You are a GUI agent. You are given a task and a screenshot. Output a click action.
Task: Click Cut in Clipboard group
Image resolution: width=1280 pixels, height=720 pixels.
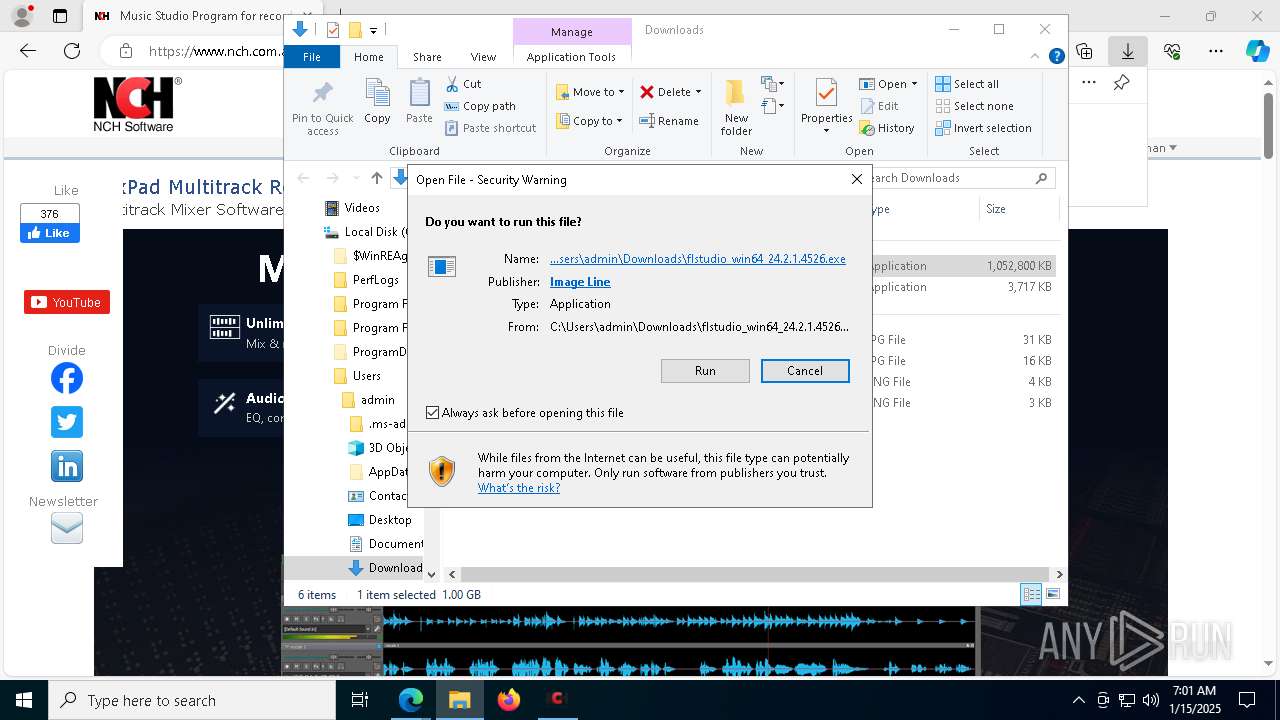coord(464,84)
